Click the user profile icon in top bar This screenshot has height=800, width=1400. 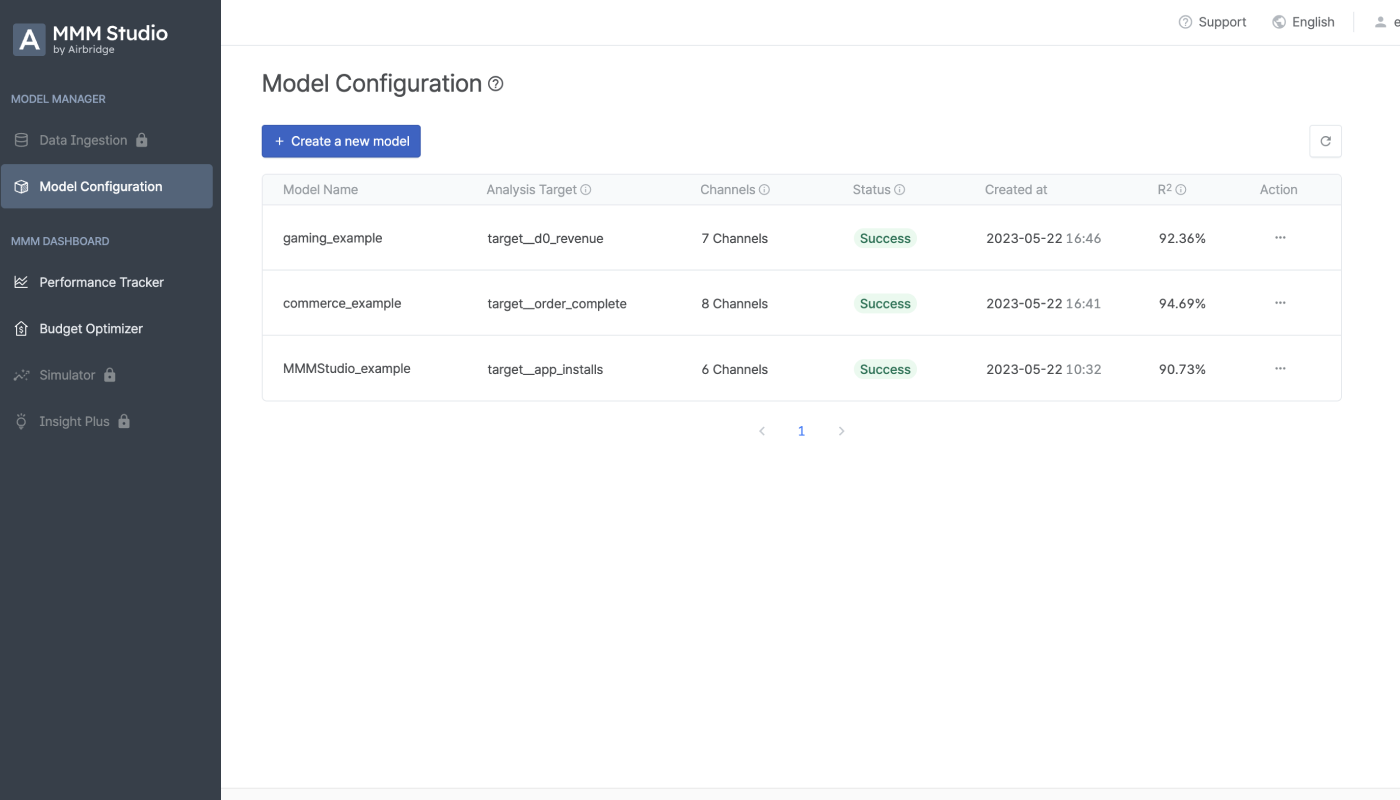coord(1380,22)
